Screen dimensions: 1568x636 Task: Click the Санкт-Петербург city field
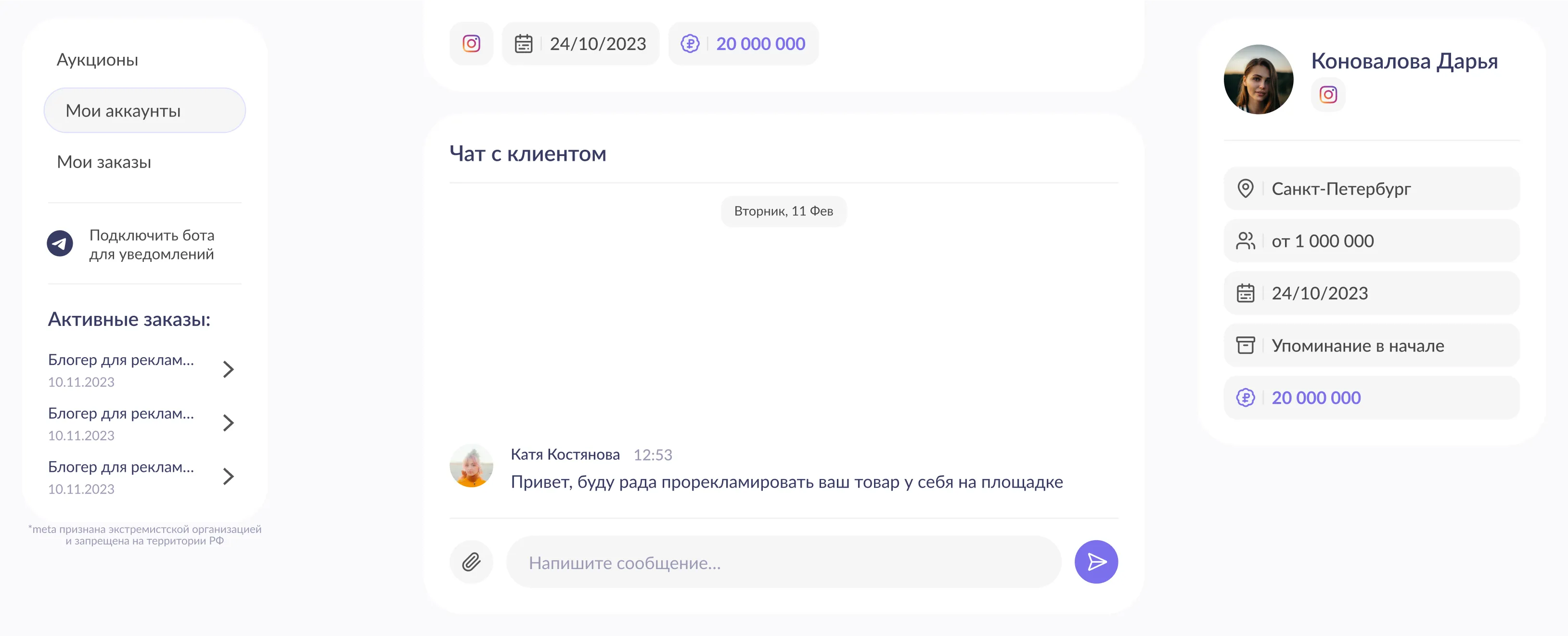[x=1371, y=189]
